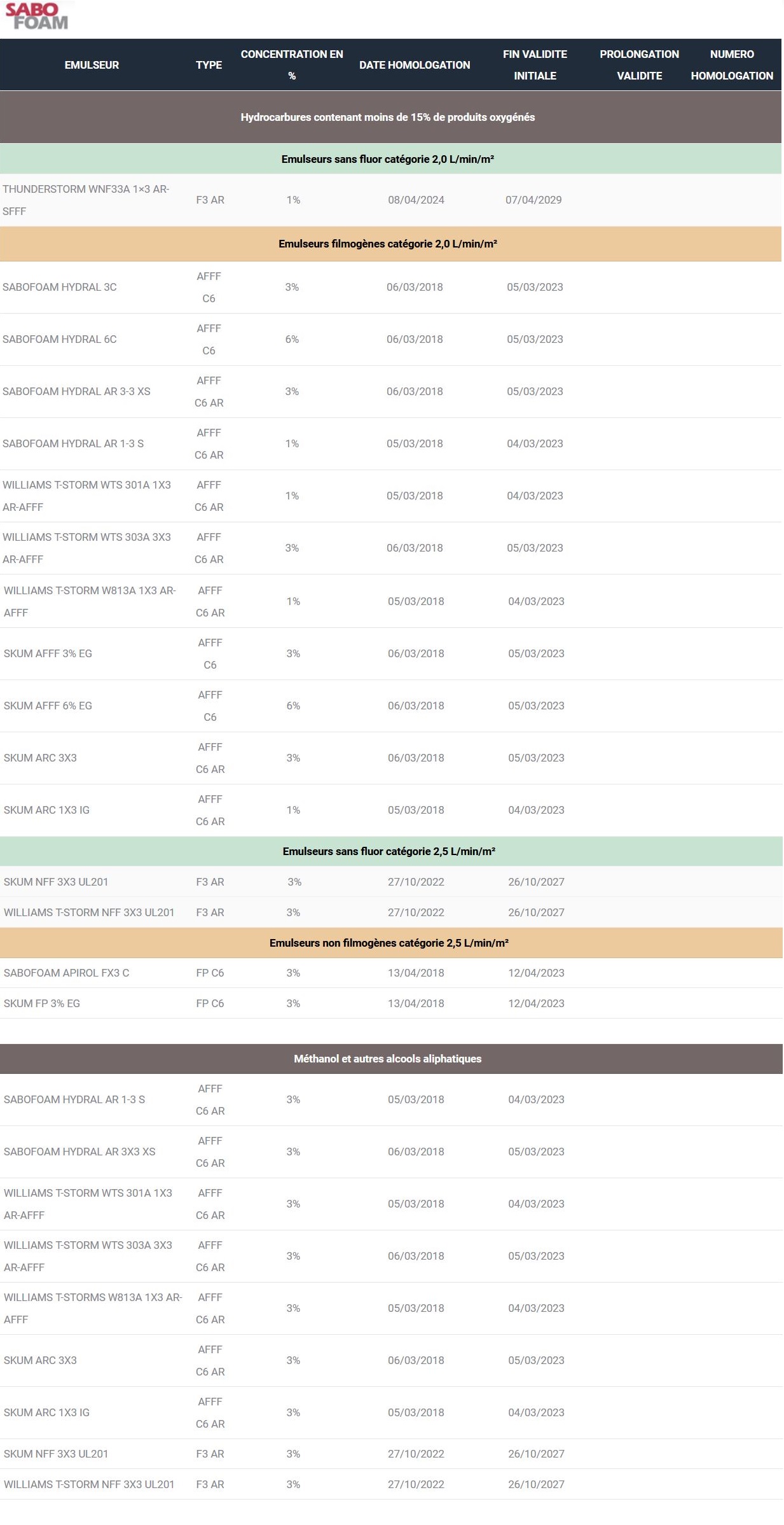The height and width of the screenshot is (1525, 784).
Task: Click the SABOFOAM HYDRAL 6C row name
Action: coord(60,339)
